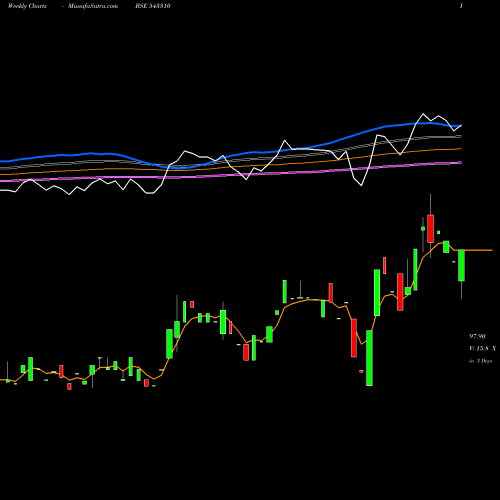Viewport: 500px width, 500px height.
Task: Click the red candlestick at the chart's highest peak
Action: pyautogui.click(x=430, y=229)
